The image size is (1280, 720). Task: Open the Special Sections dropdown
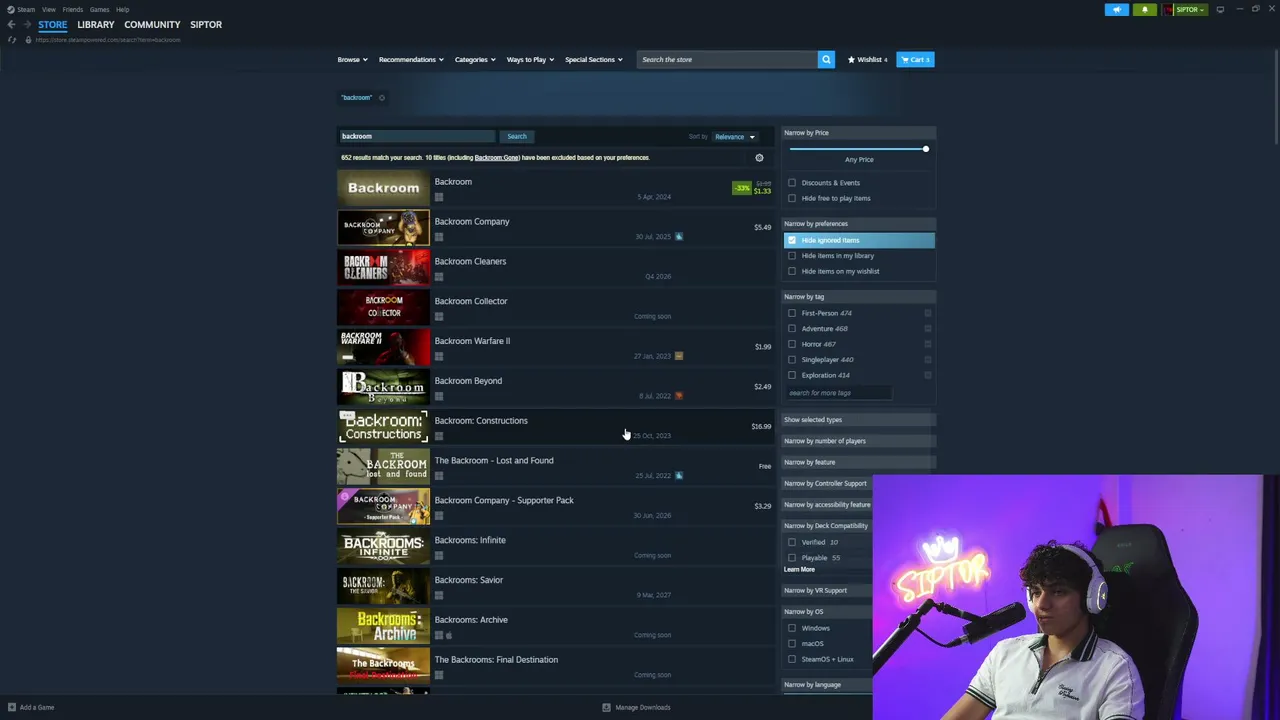(x=594, y=59)
